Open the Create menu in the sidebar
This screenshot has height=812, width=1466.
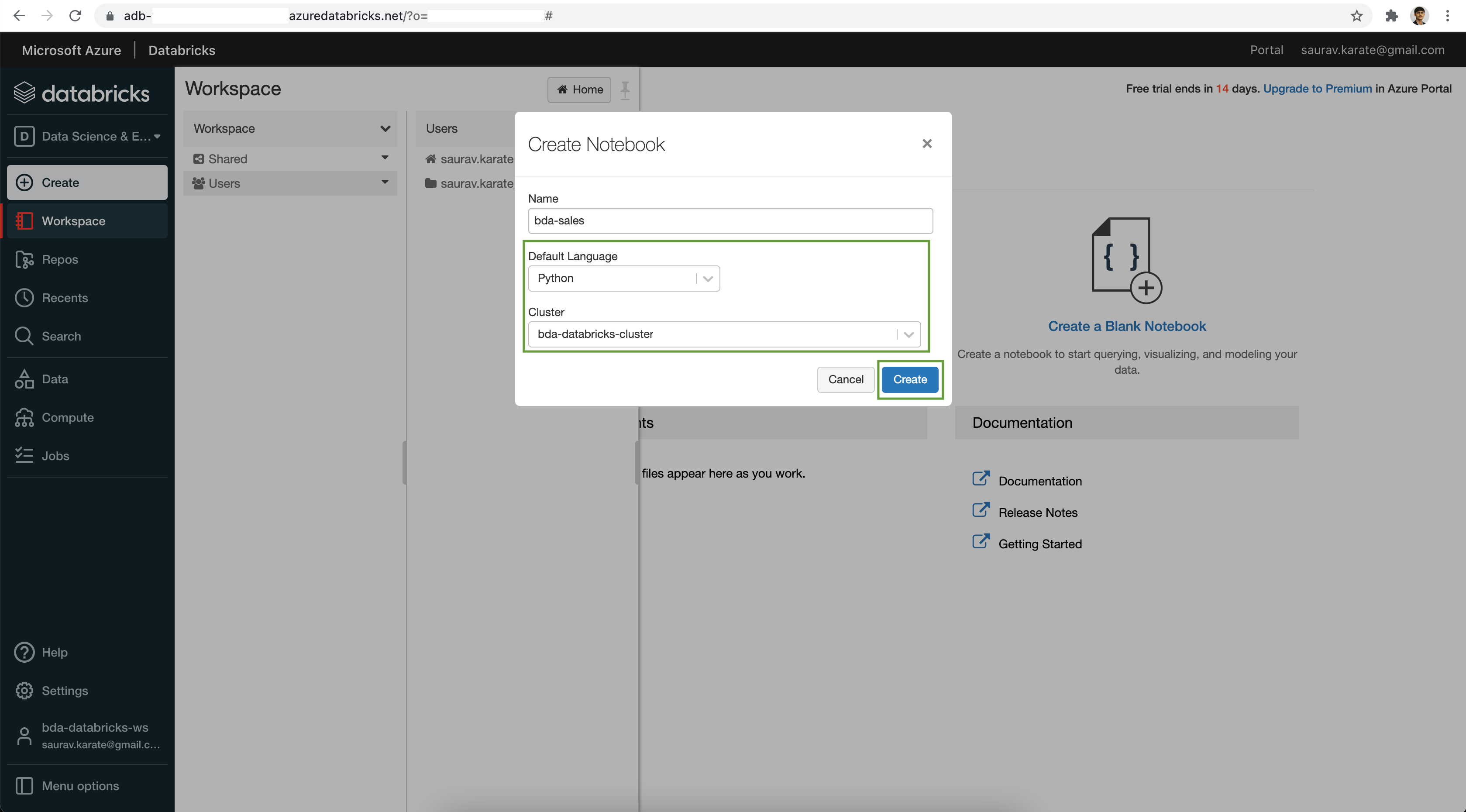coord(87,182)
